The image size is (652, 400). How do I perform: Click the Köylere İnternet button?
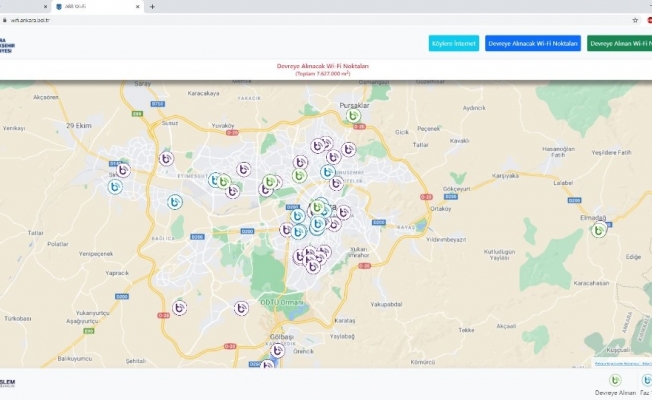(453, 44)
